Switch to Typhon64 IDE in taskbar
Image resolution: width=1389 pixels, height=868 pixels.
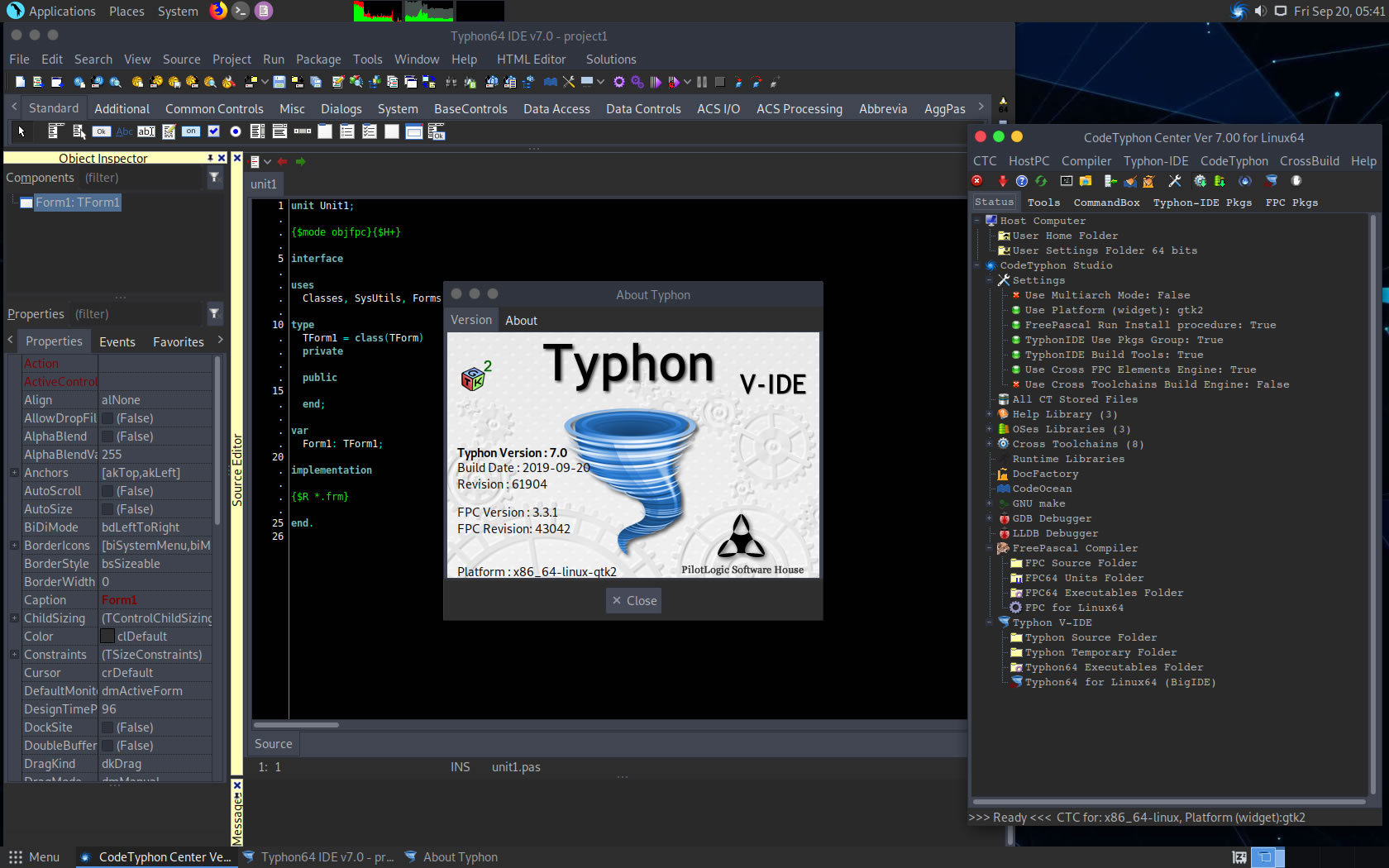coord(317,857)
